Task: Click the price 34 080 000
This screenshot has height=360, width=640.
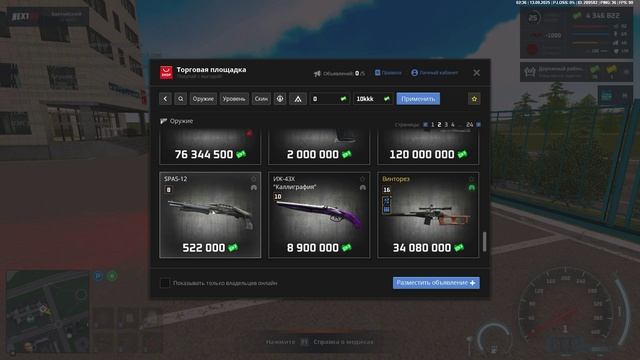Action: [422, 248]
